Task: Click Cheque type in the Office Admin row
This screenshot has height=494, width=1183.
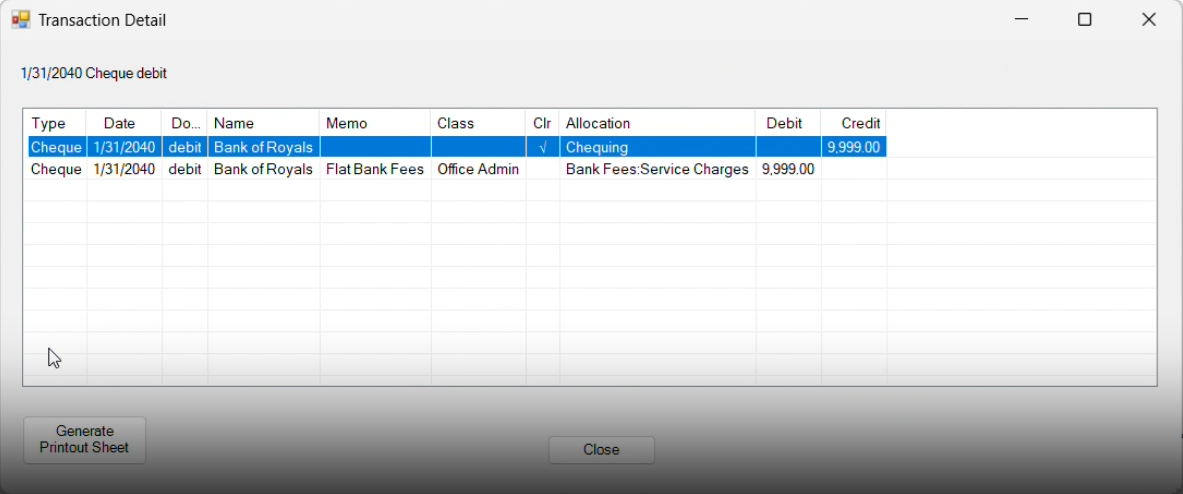Action: [x=56, y=169]
